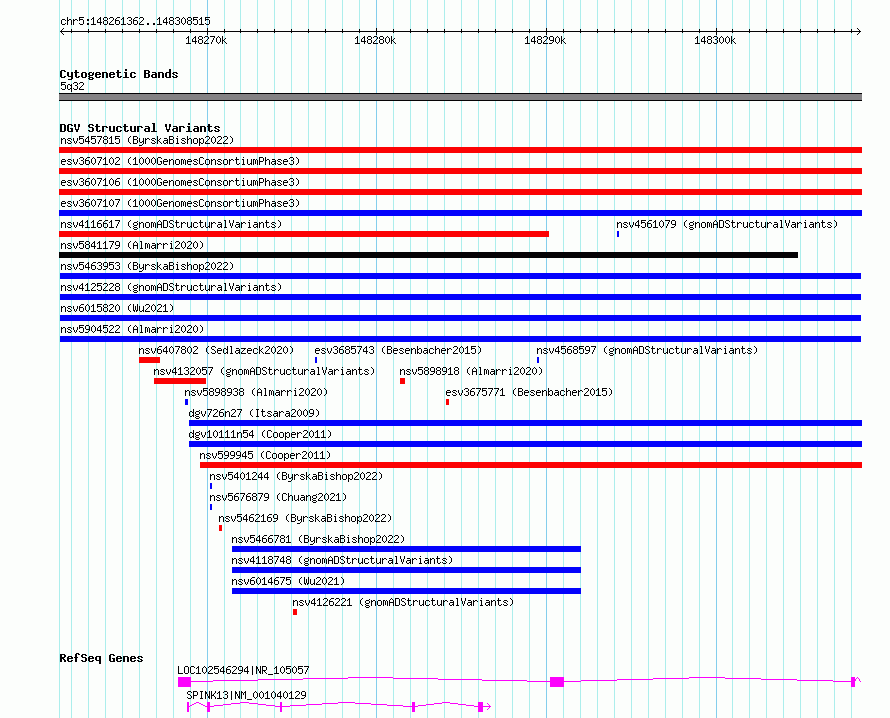This screenshot has height=718, width=890.
Task: Click the esv3607106 variant label
Action: 180,182
